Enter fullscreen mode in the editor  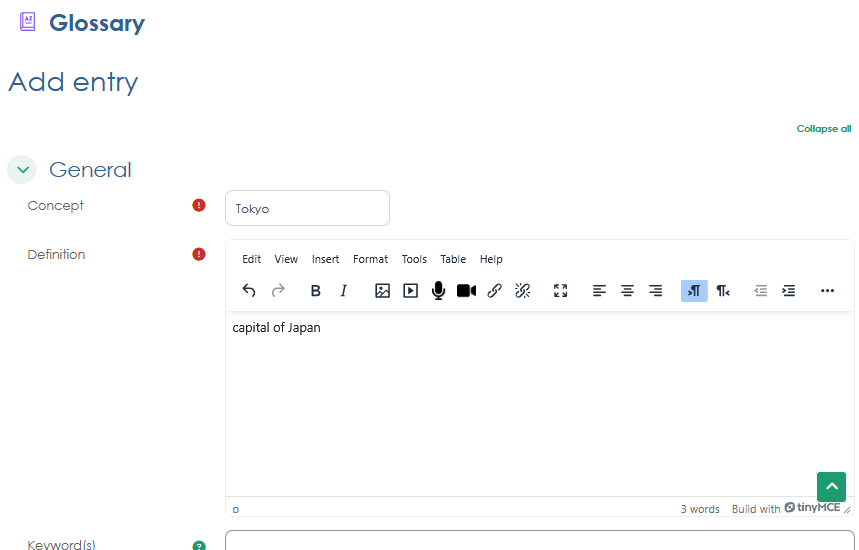click(560, 291)
